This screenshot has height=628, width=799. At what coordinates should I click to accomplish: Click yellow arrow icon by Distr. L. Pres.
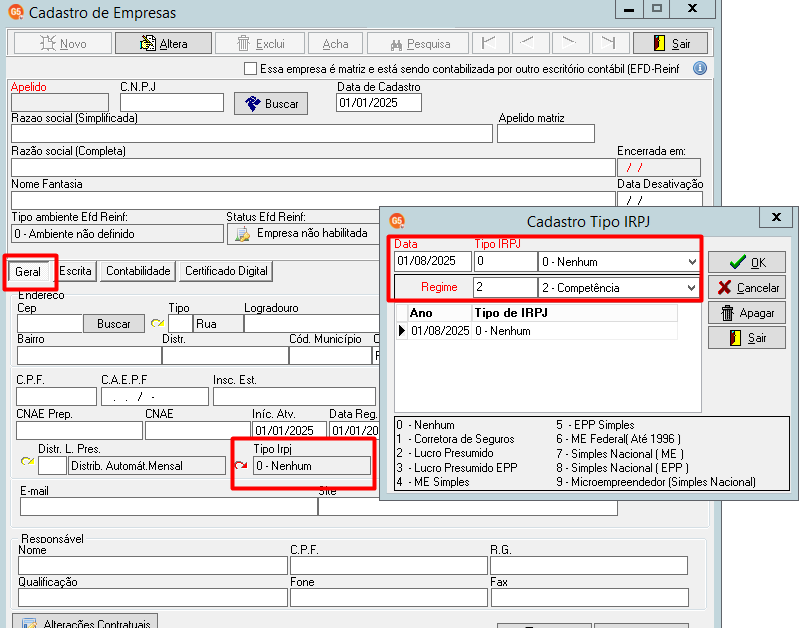pos(28,461)
